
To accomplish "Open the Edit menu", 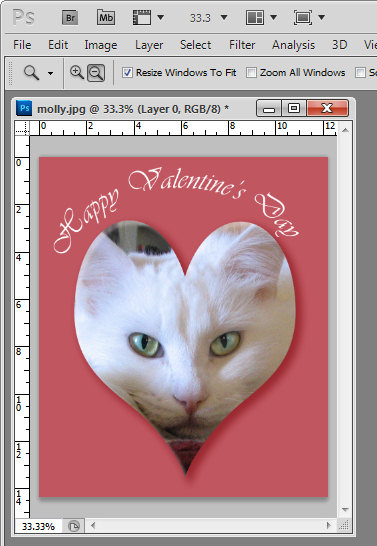I will click(x=58, y=45).
